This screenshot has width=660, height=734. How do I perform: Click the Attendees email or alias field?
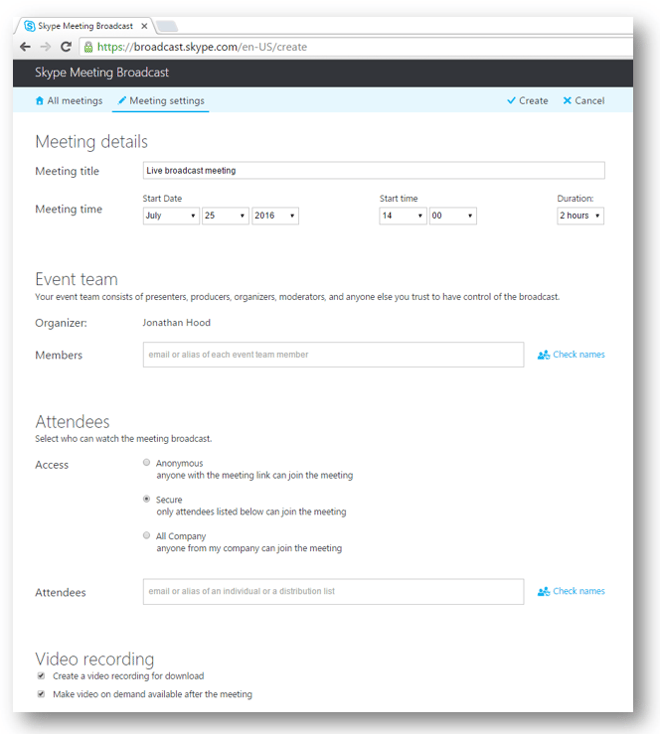click(333, 592)
